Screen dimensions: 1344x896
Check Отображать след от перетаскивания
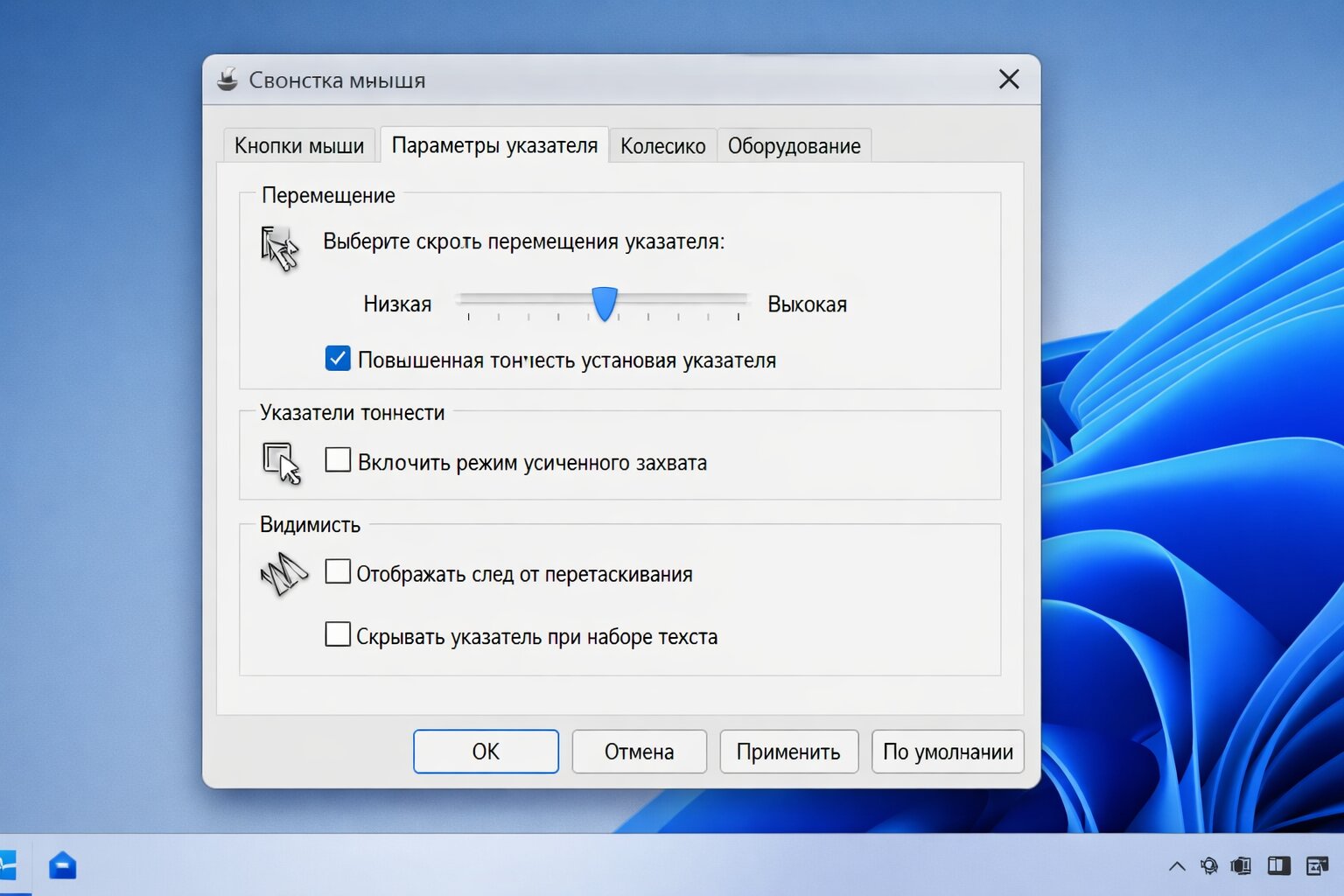click(x=338, y=572)
